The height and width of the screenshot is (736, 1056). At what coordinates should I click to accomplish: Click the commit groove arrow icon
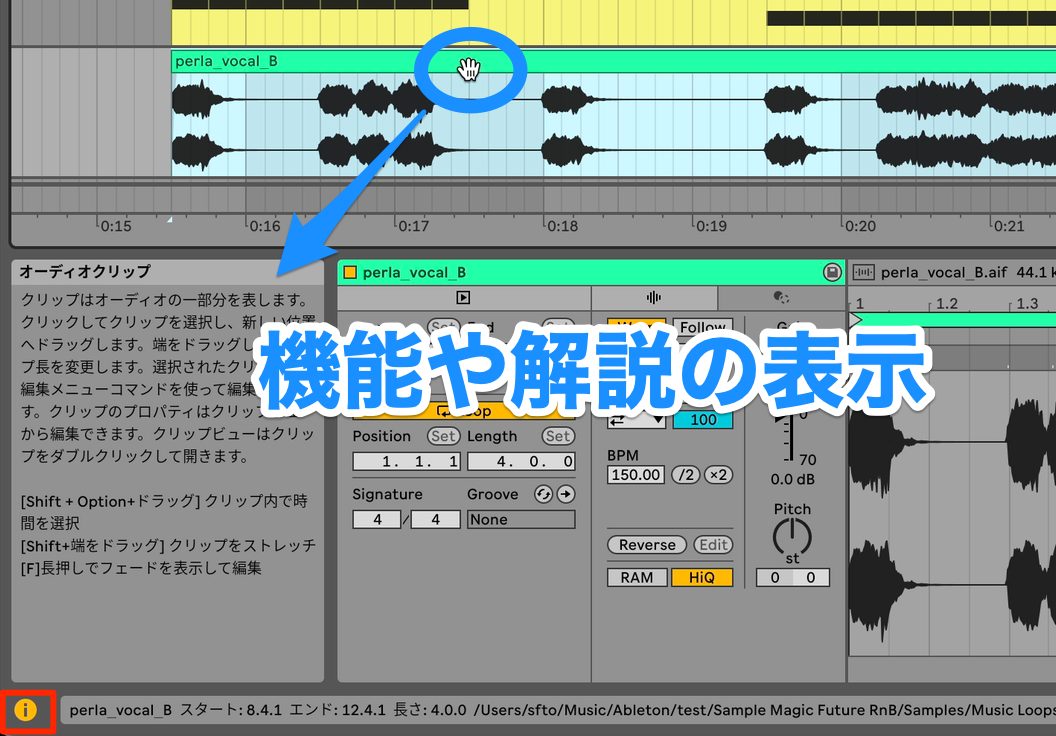(566, 494)
